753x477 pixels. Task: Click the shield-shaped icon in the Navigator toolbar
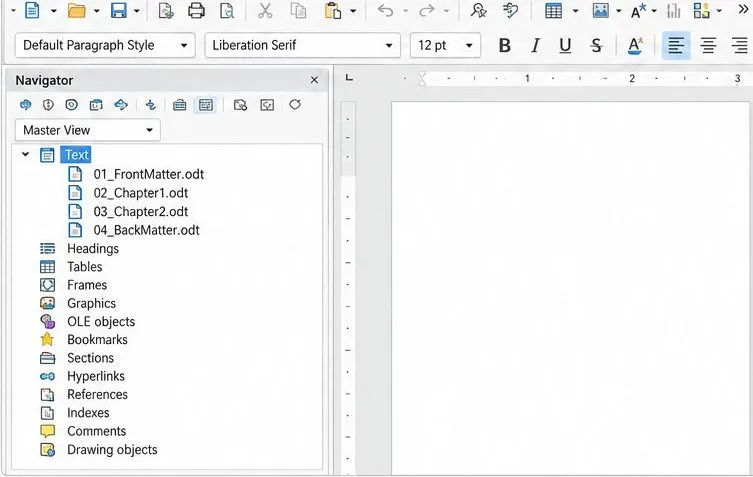48,105
